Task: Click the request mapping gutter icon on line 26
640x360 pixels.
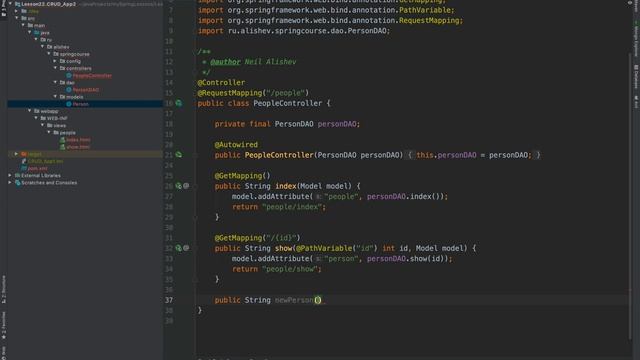Action: [186, 186]
